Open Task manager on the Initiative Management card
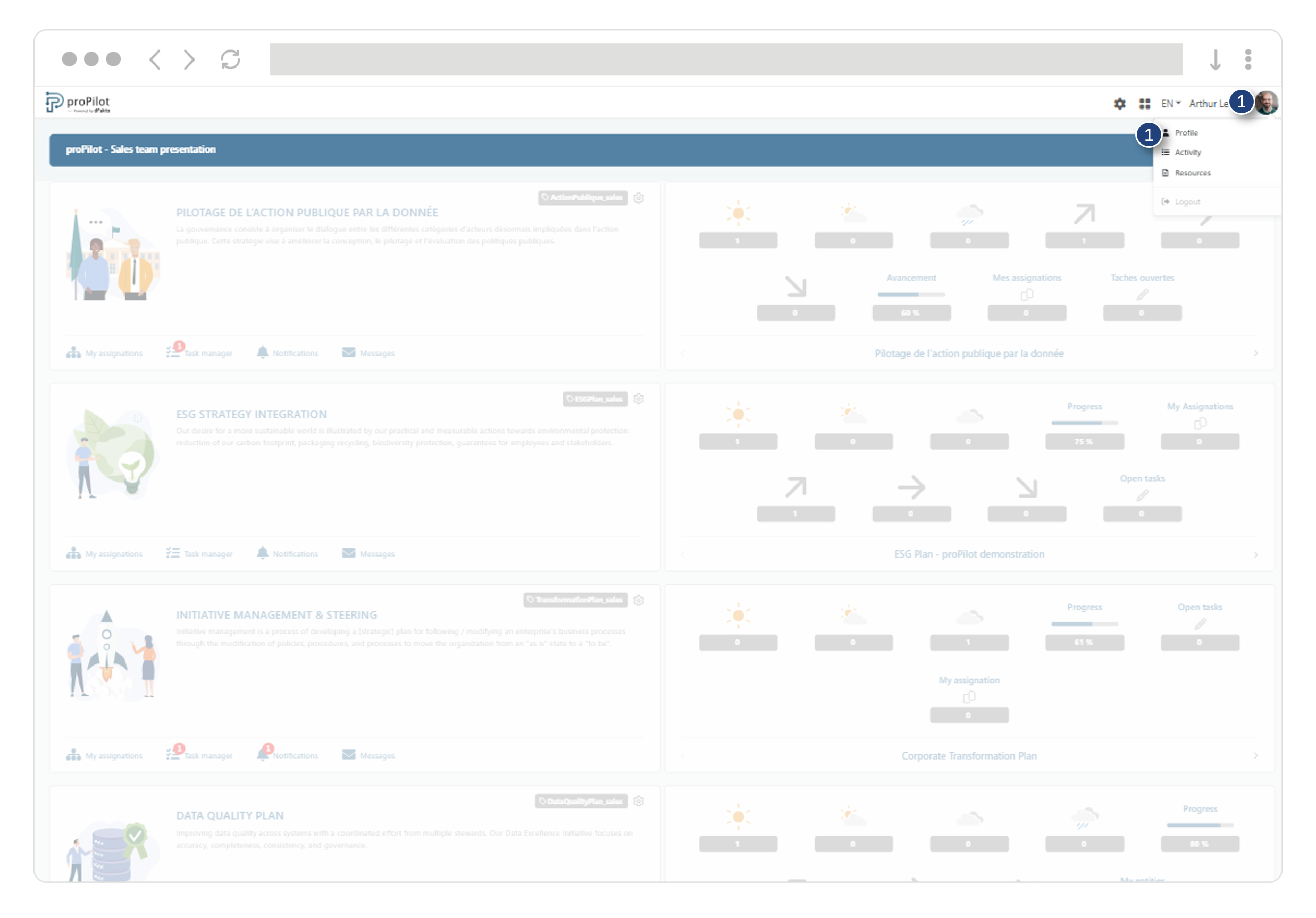 pos(199,754)
